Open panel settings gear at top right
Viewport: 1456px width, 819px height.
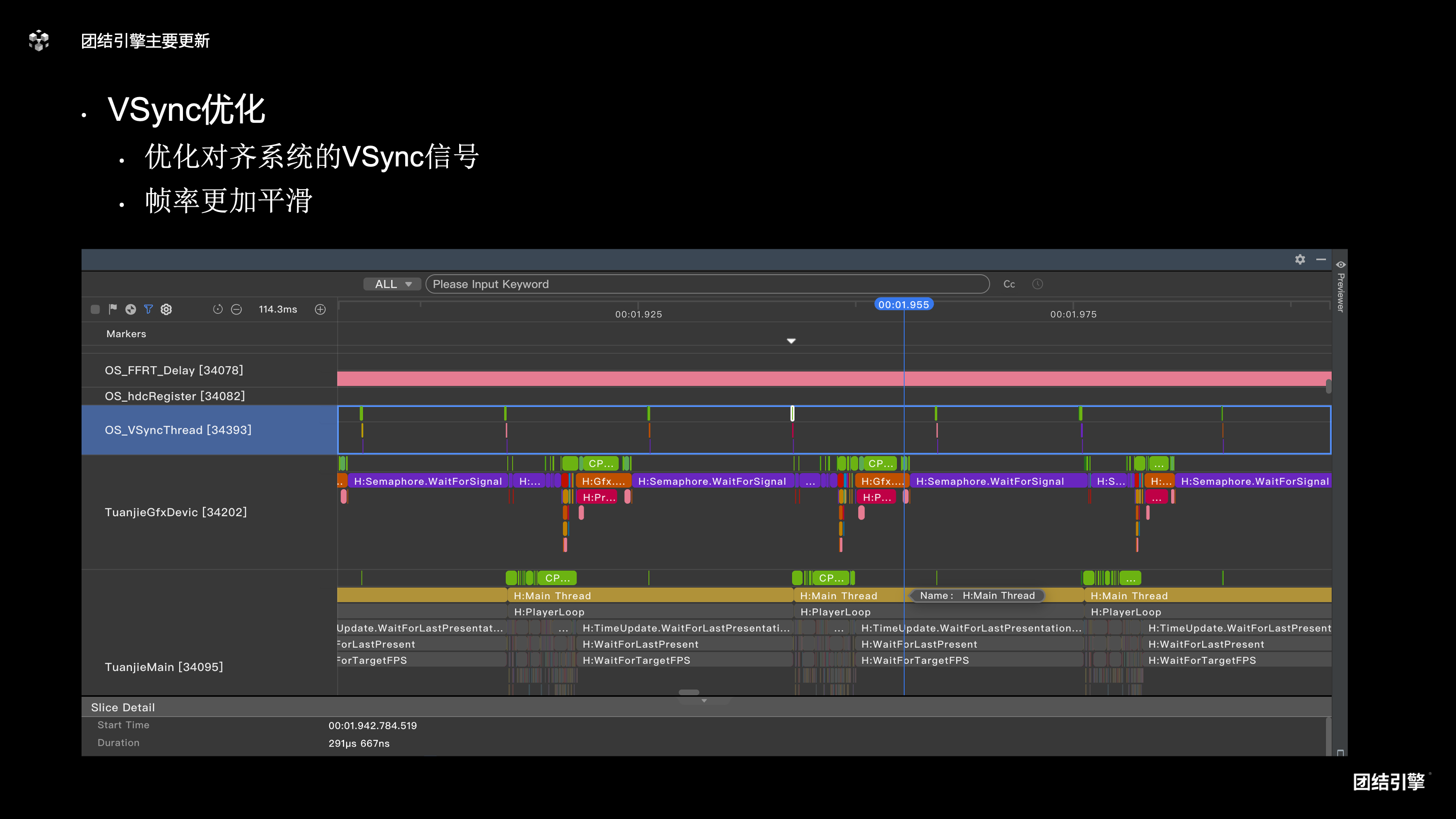(x=1300, y=259)
